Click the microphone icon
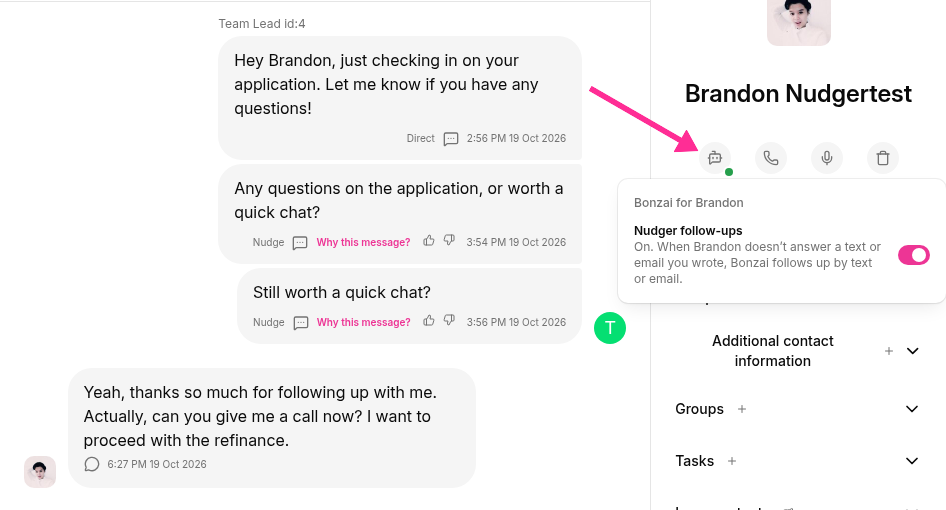This screenshot has height=510, width=946. [x=827, y=158]
